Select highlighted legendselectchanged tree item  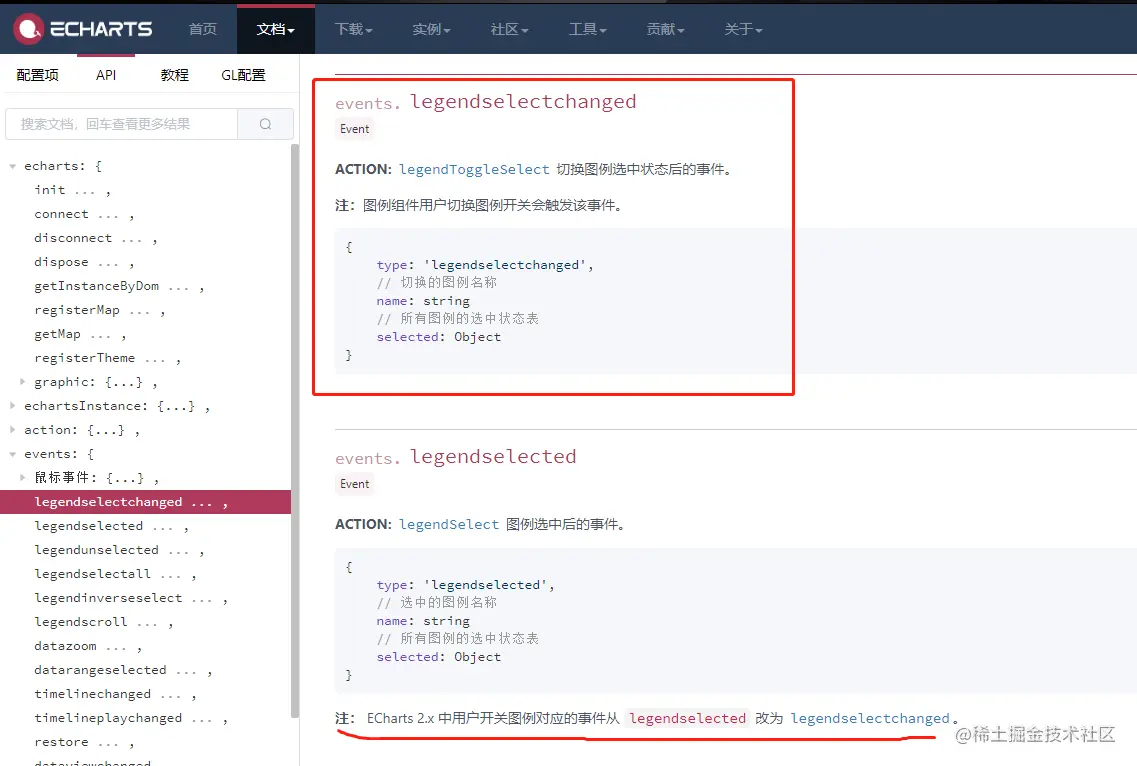[x=145, y=502]
